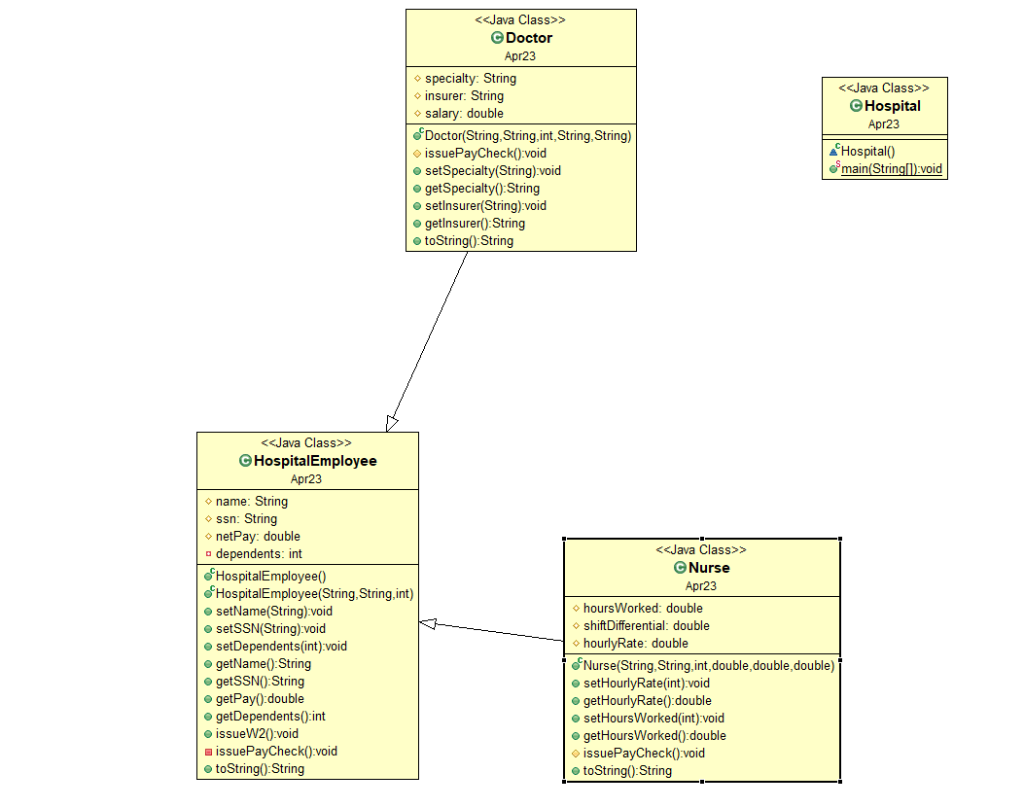Viewport: 1024px width, 808px height.
Task: Click the yellow diamond icon beside specialty in Doctor
Action: (x=417, y=78)
